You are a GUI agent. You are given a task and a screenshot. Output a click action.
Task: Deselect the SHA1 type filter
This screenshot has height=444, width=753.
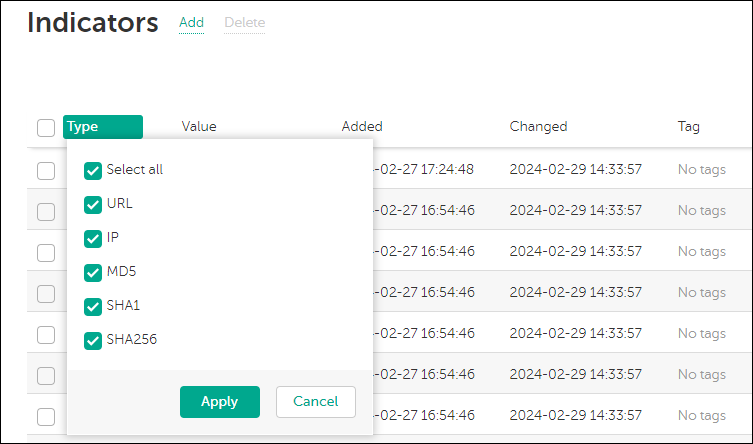pos(93,306)
